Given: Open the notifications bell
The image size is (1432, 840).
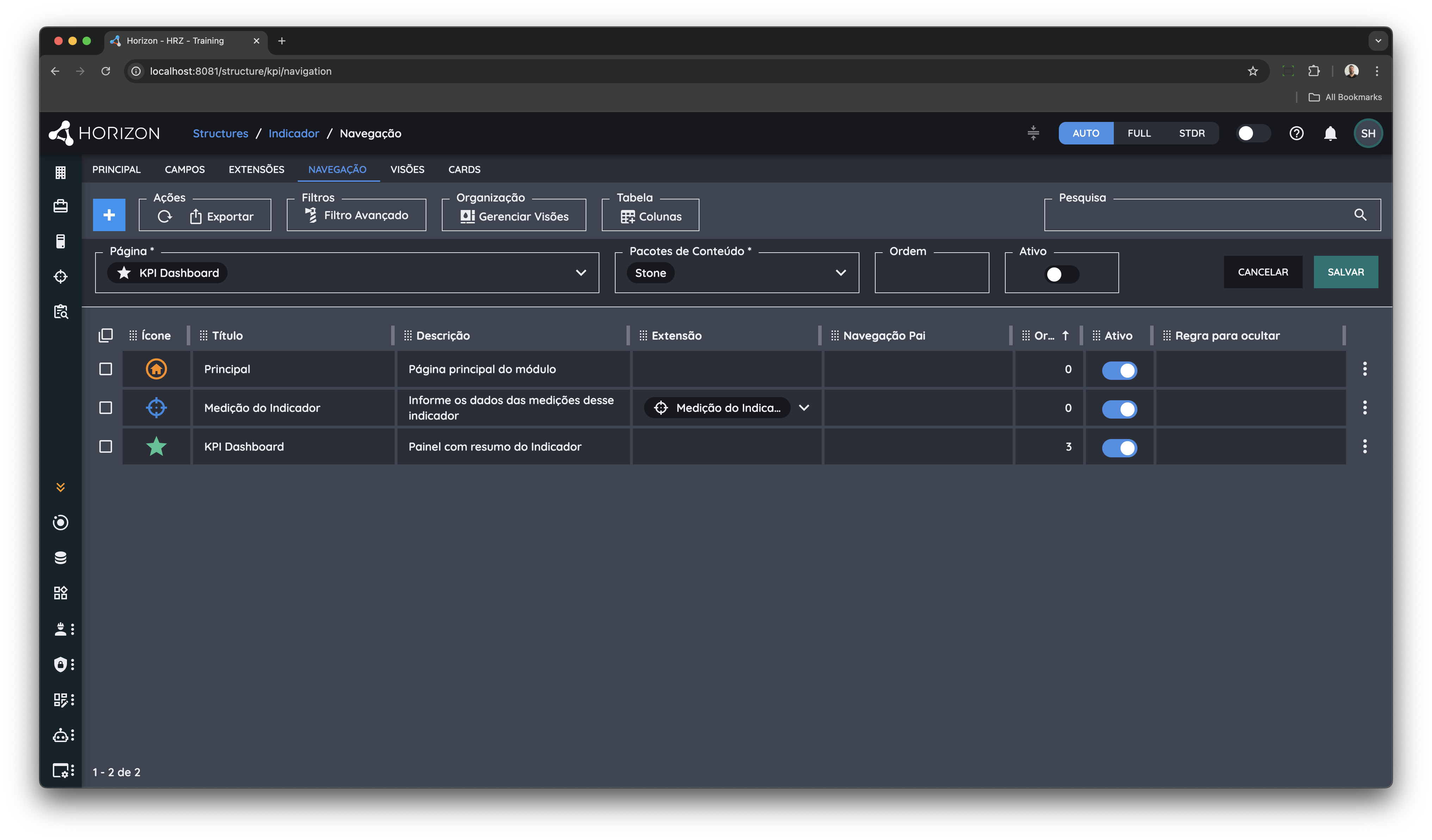Looking at the screenshot, I should pos(1330,134).
